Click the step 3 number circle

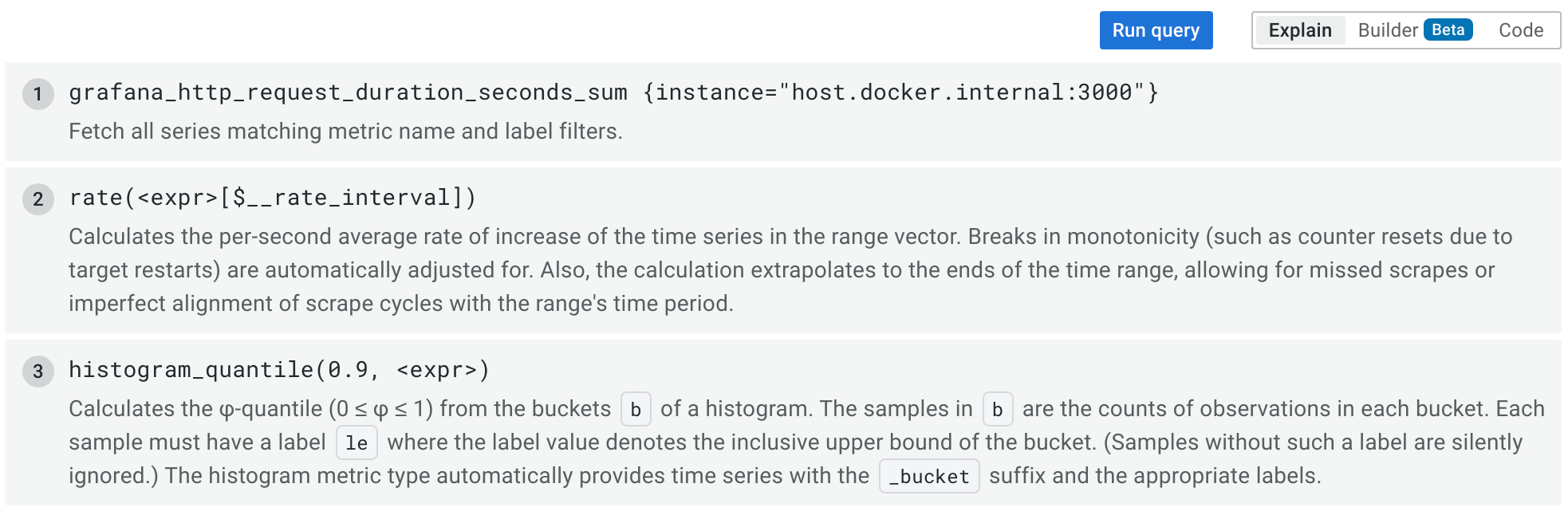pyautogui.click(x=37, y=372)
